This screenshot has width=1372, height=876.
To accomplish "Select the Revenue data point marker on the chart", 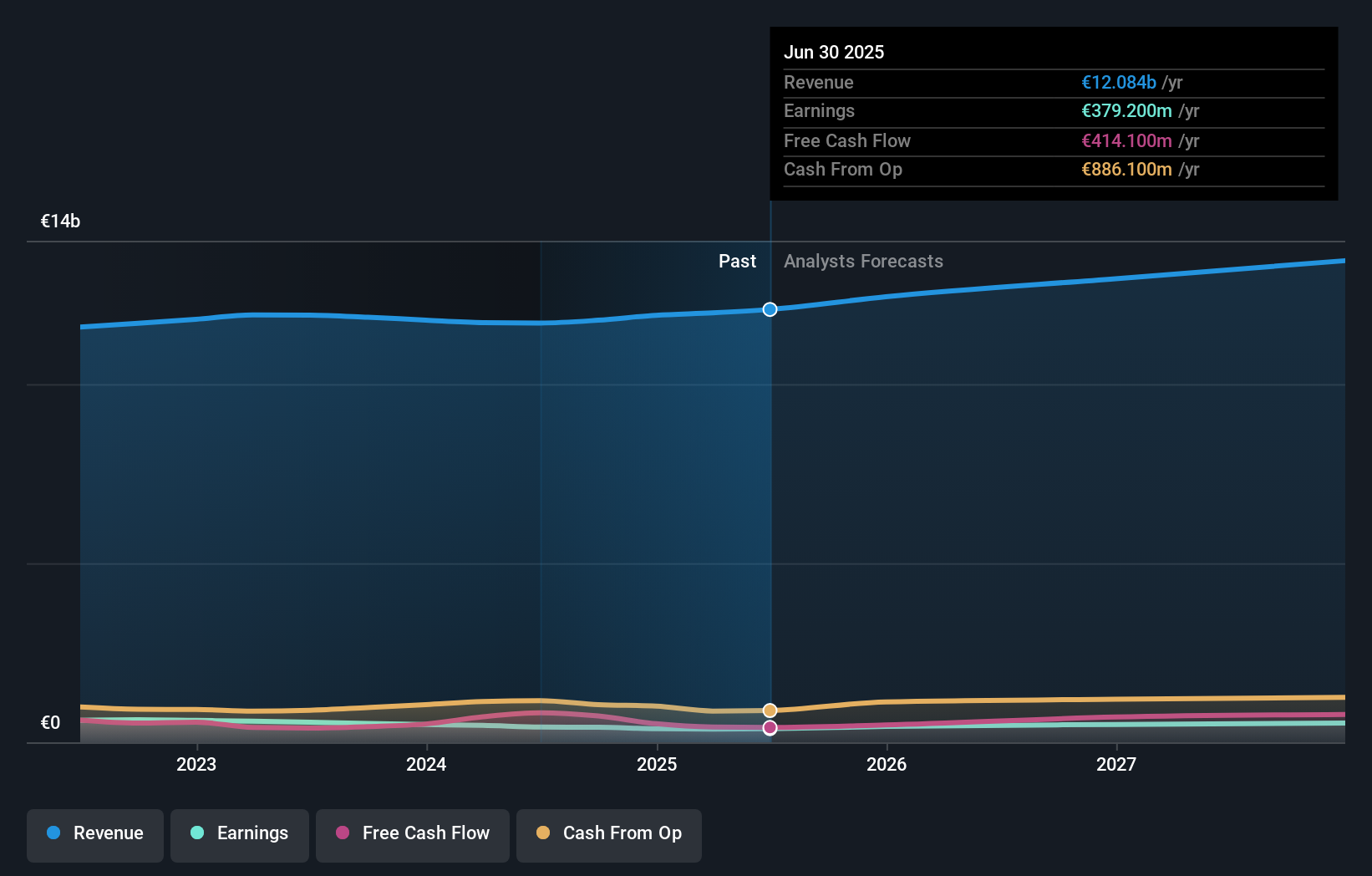I will 770,309.
